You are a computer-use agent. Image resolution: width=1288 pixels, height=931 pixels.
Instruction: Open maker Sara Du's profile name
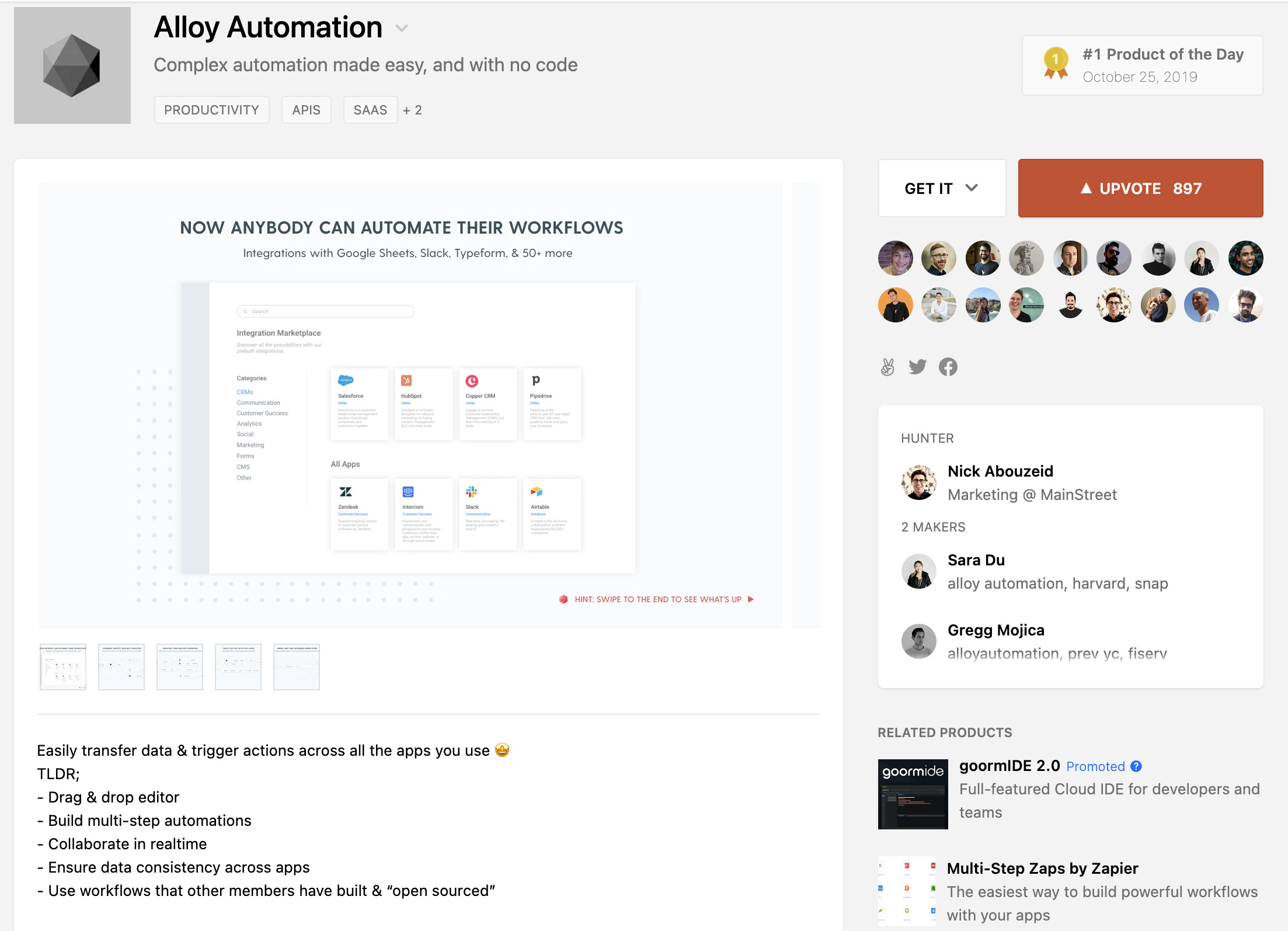976,560
